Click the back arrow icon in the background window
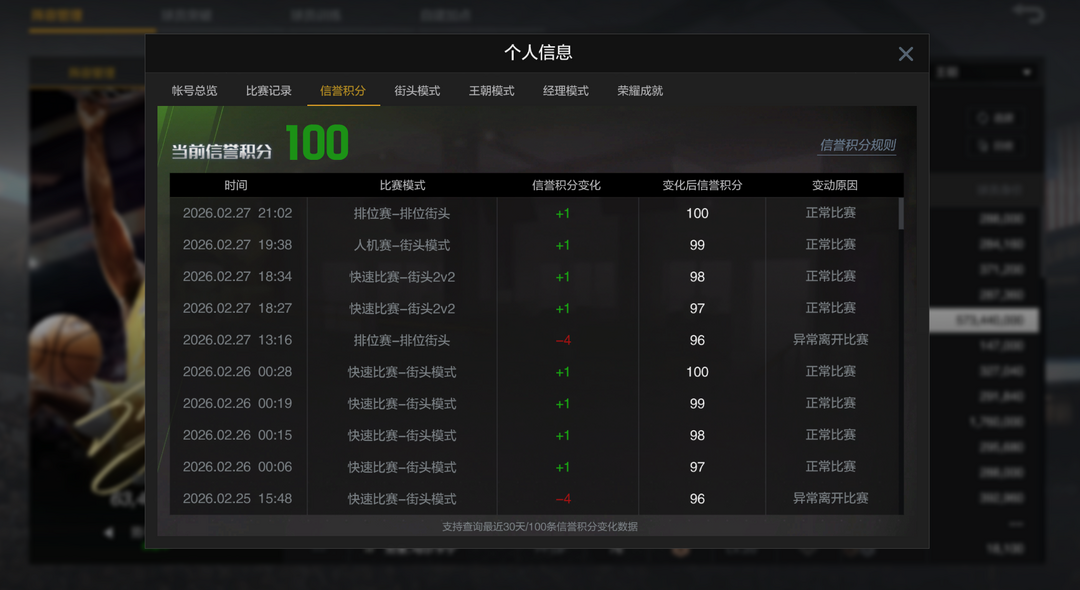 (x=1028, y=14)
